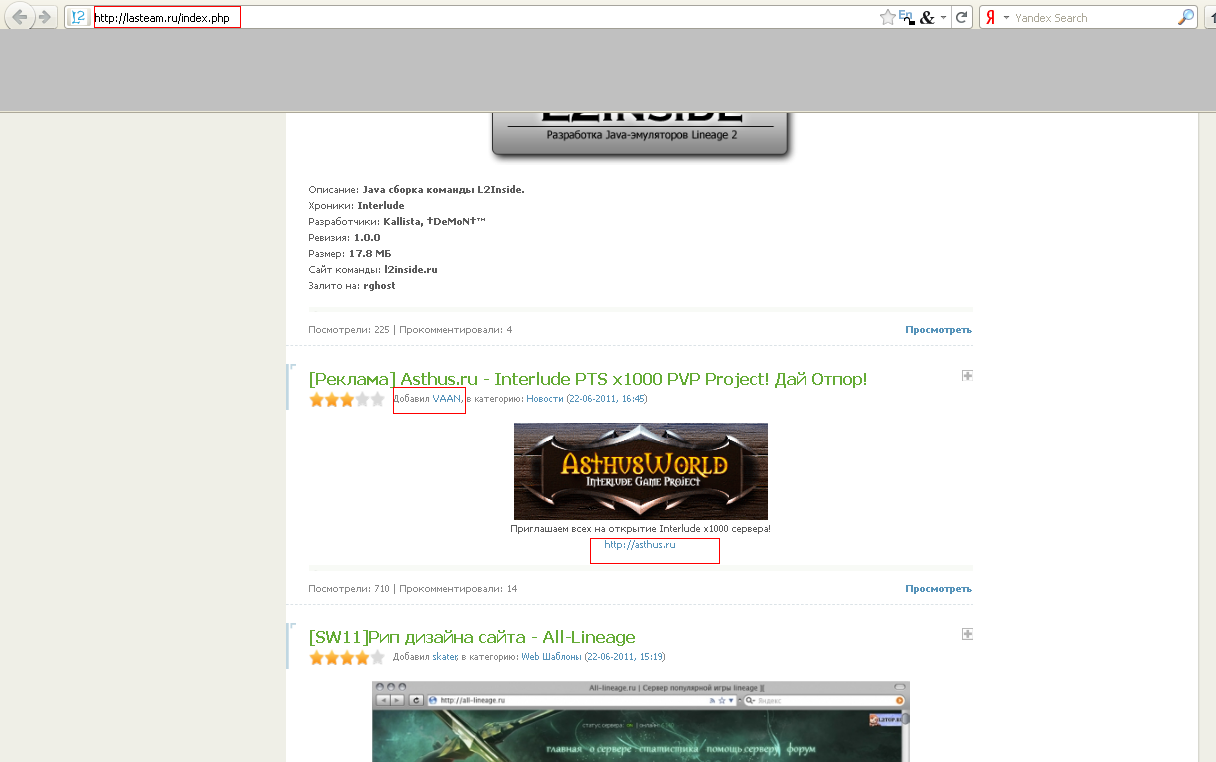Click the text 'Сайт команды: l2inside.ru'
Screen dimensions: 1216x762
(x=373, y=270)
